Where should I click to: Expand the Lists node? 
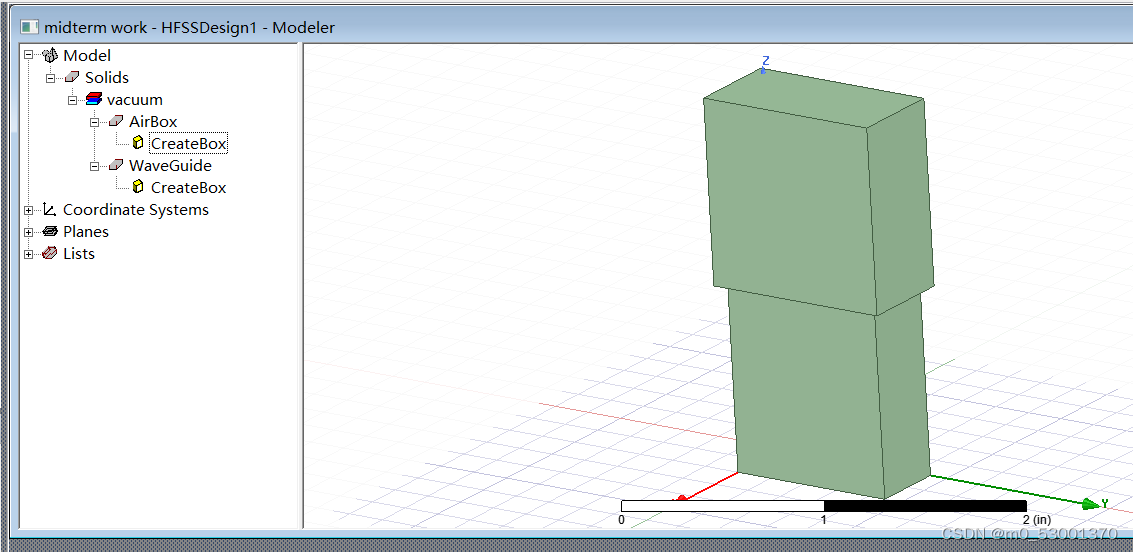pyautogui.click(x=29, y=254)
